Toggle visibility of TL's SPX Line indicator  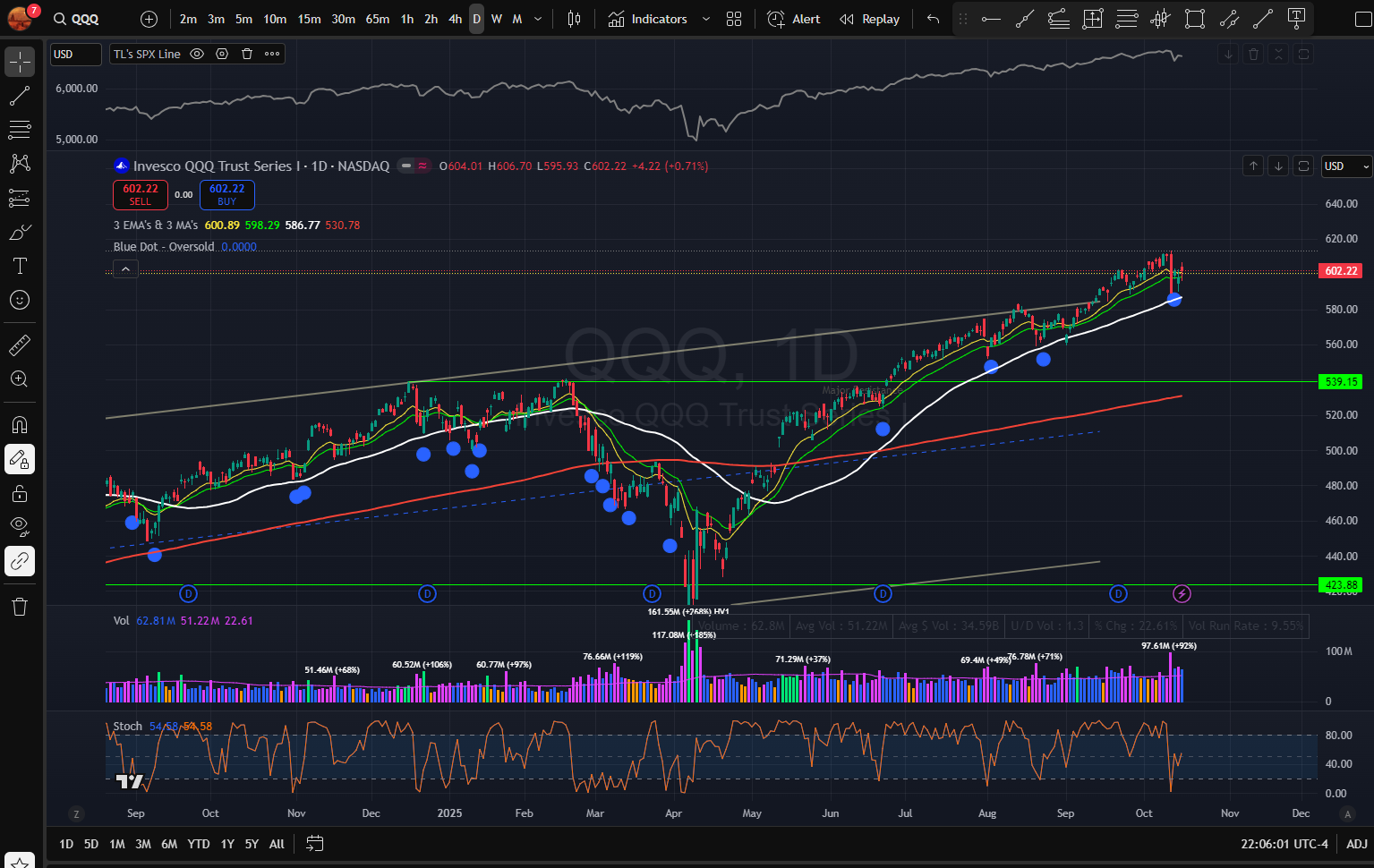(x=197, y=54)
